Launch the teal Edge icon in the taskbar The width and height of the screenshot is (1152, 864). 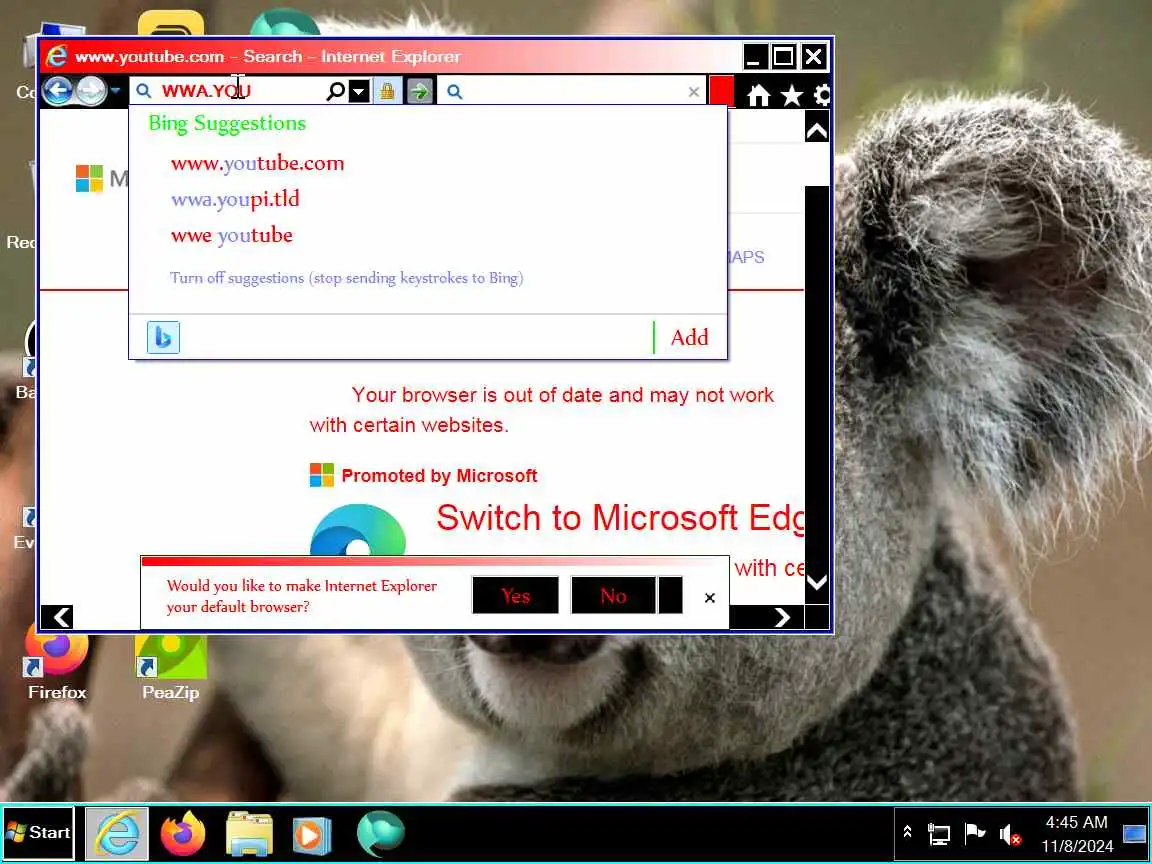(x=381, y=834)
